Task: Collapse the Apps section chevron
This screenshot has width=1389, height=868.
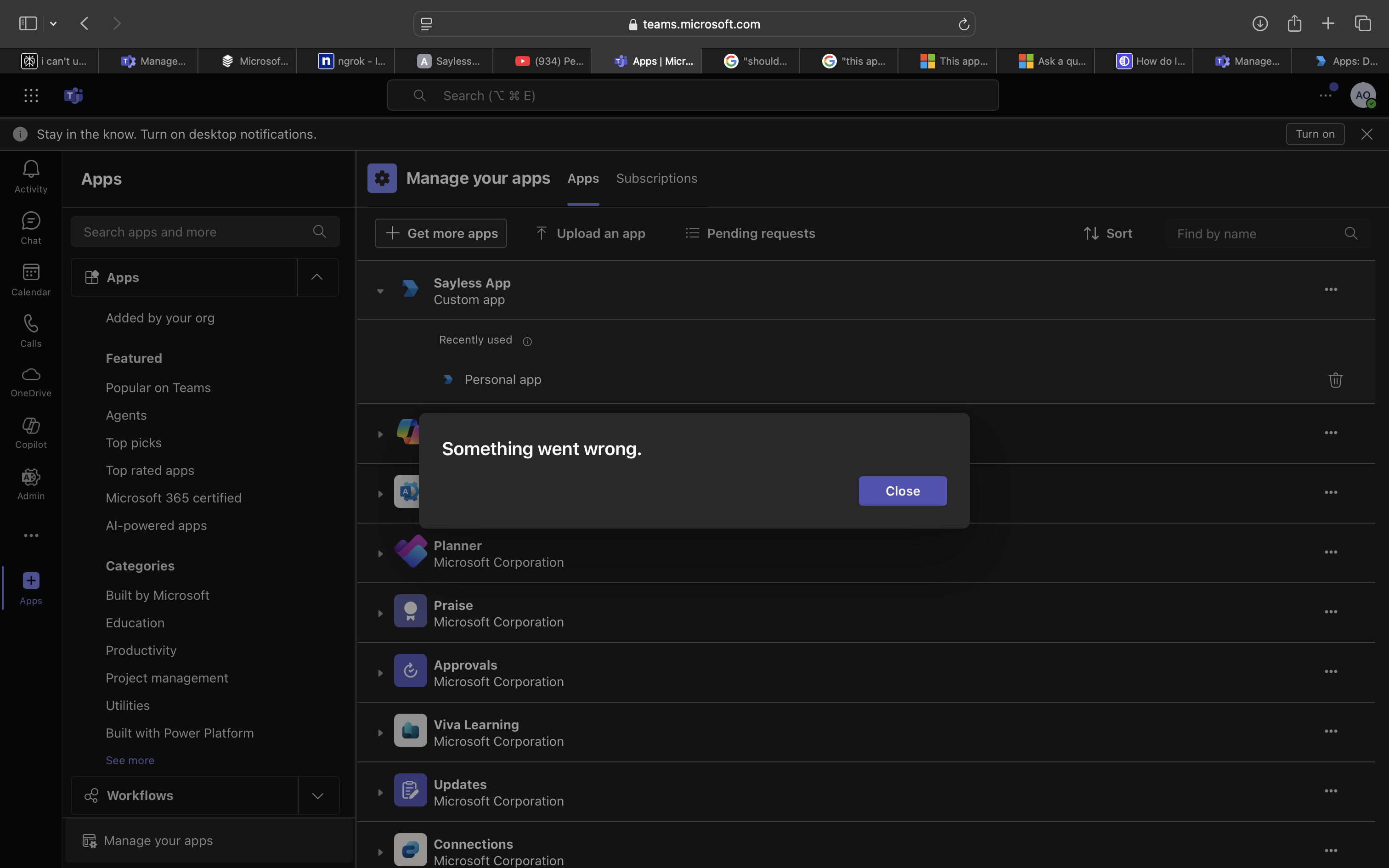Action: click(x=317, y=277)
